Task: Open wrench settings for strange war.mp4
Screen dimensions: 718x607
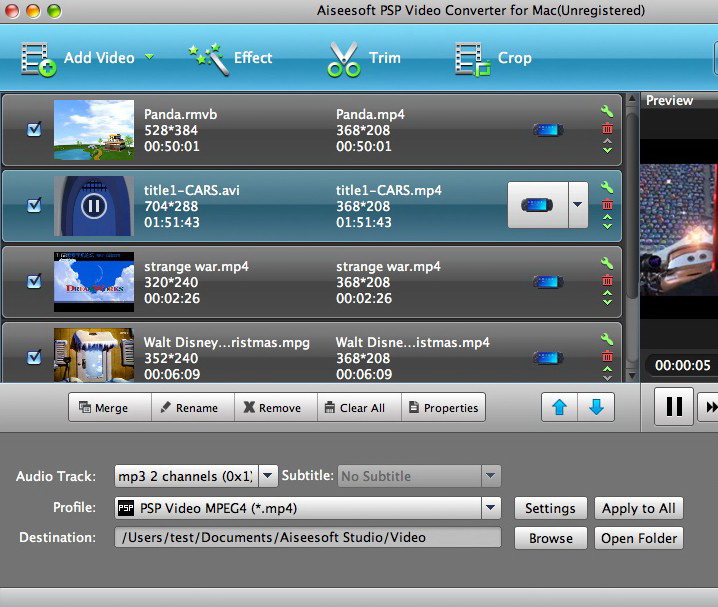Action: (x=607, y=263)
